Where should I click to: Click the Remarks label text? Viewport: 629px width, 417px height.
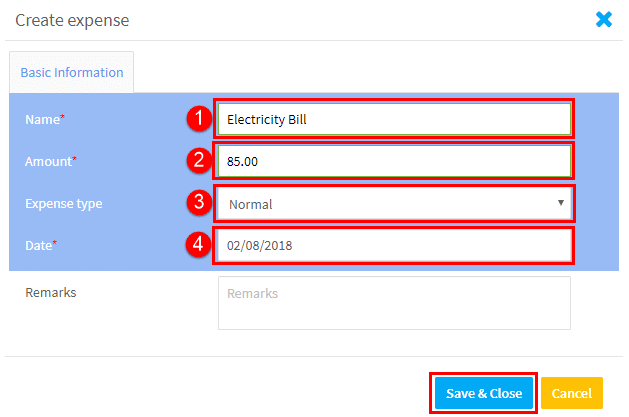tap(51, 293)
